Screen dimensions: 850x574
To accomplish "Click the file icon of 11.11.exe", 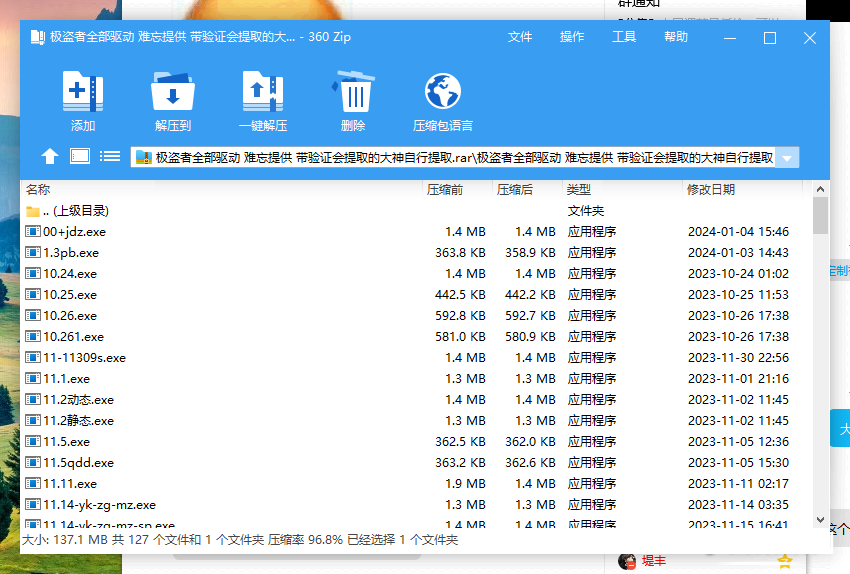I will coord(33,483).
